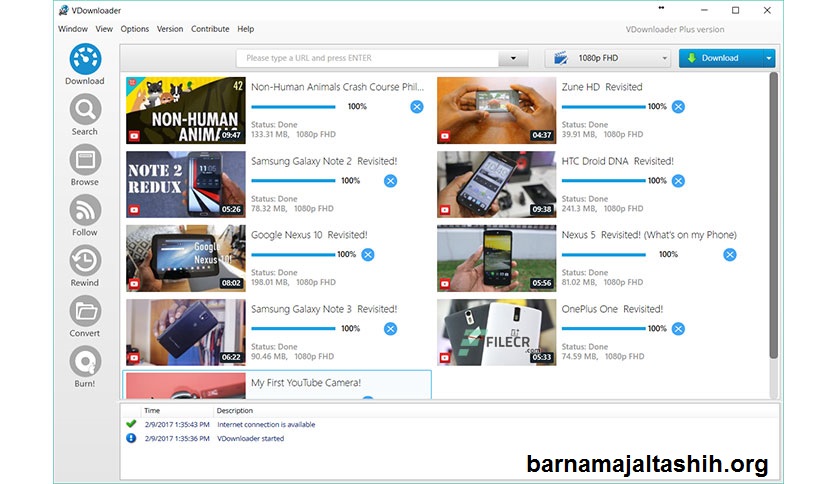Click the Nexus 5 Revisited progress bar

[603, 254]
